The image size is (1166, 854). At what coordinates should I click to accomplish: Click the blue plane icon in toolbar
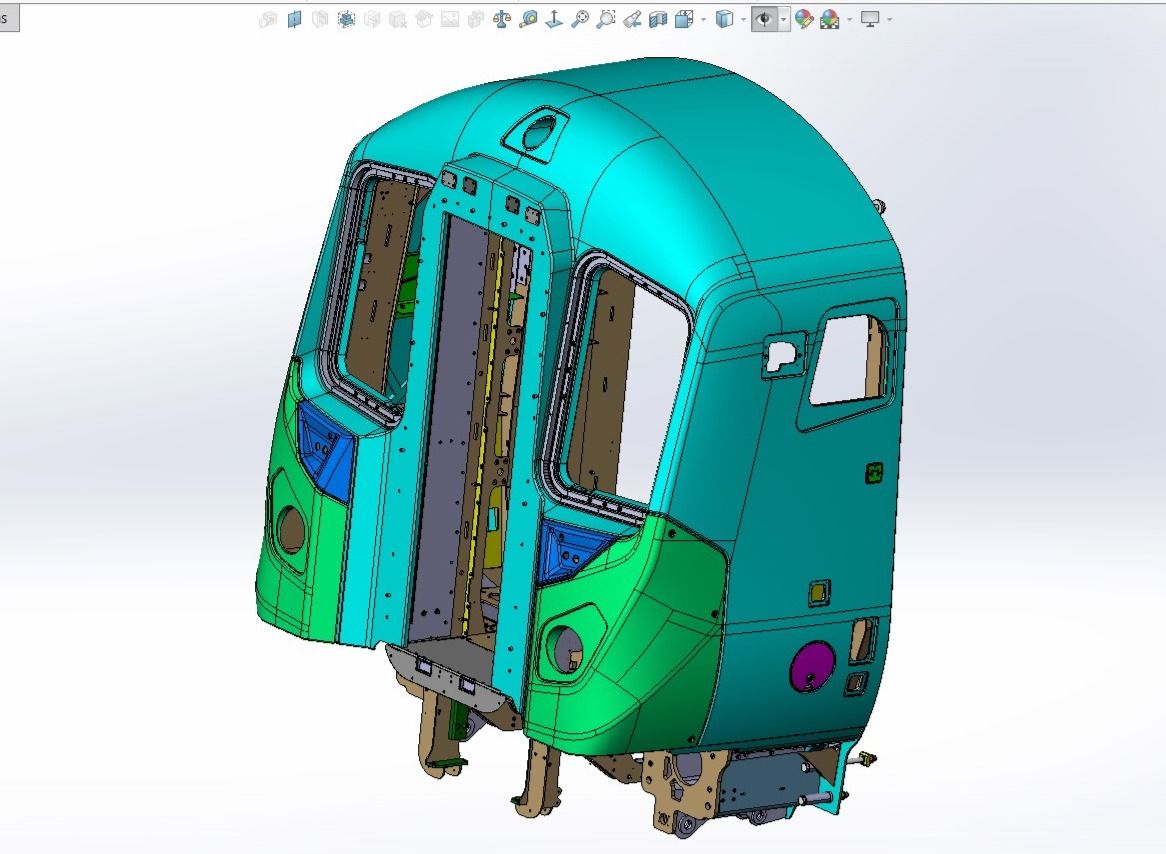pyautogui.click(x=294, y=19)
